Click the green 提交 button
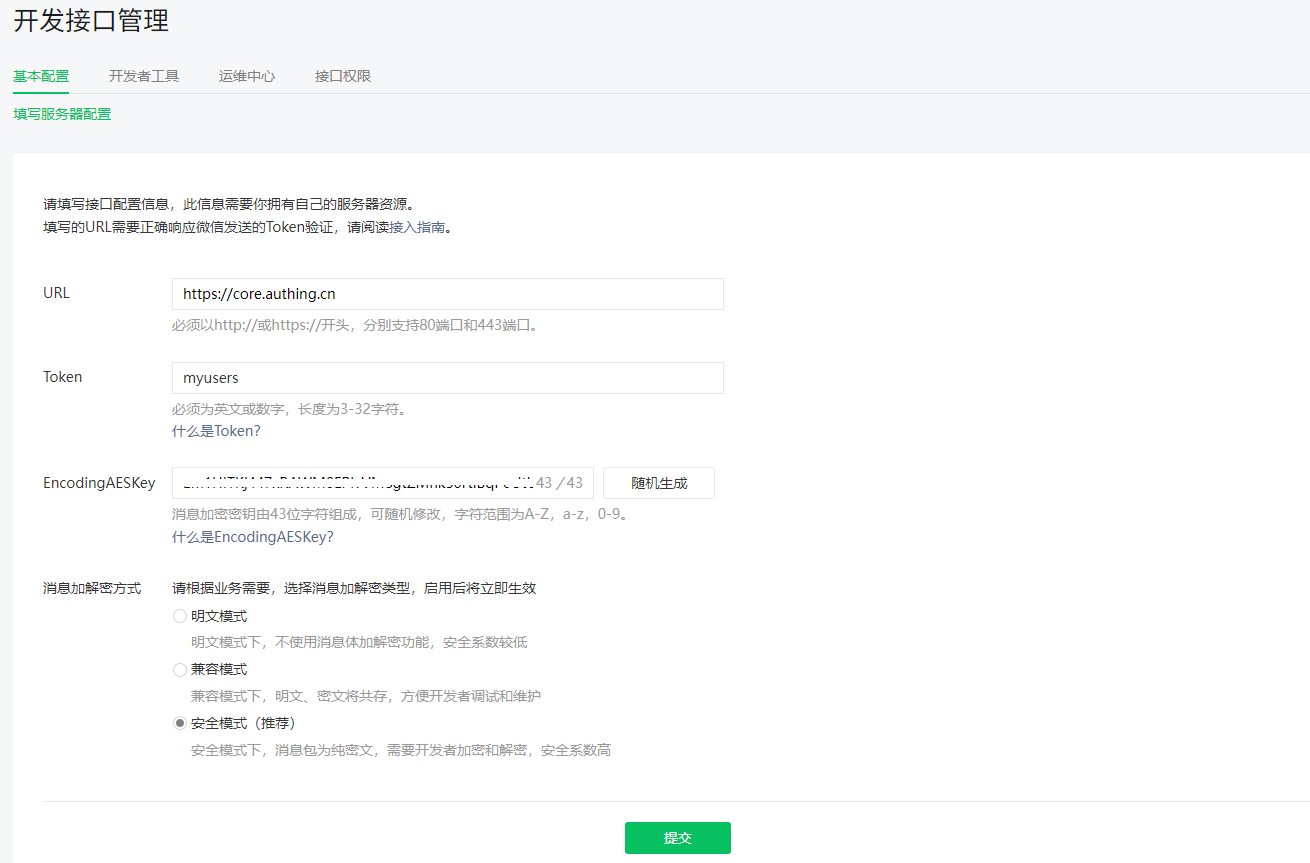Viewport: 1310px width, 863px height. point(678,838)
